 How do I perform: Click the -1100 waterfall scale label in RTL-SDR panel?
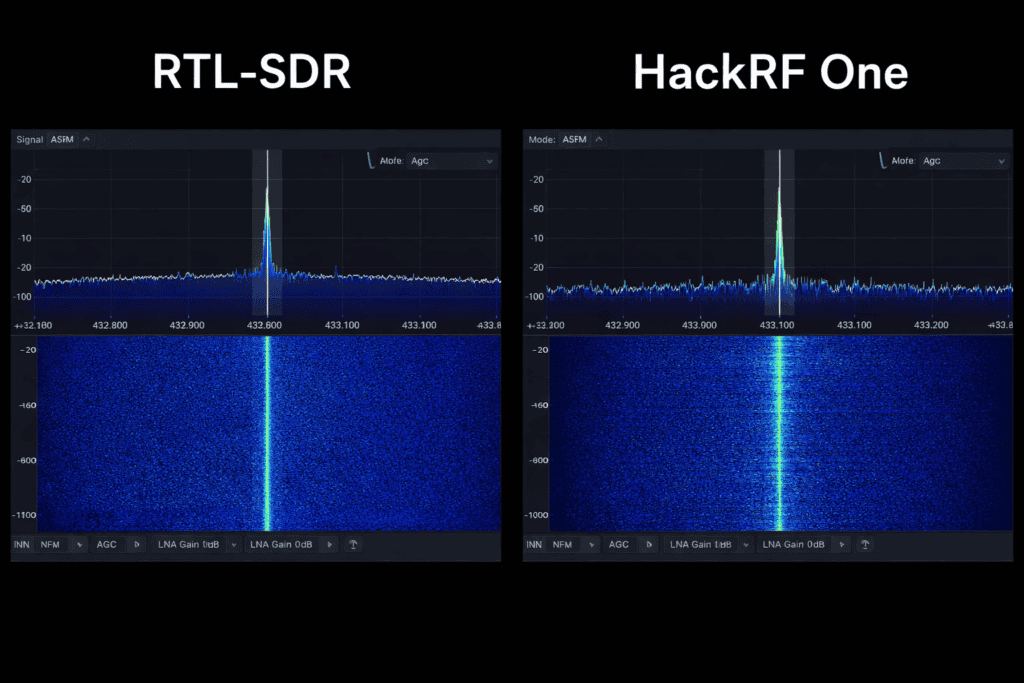coord(24,515)
